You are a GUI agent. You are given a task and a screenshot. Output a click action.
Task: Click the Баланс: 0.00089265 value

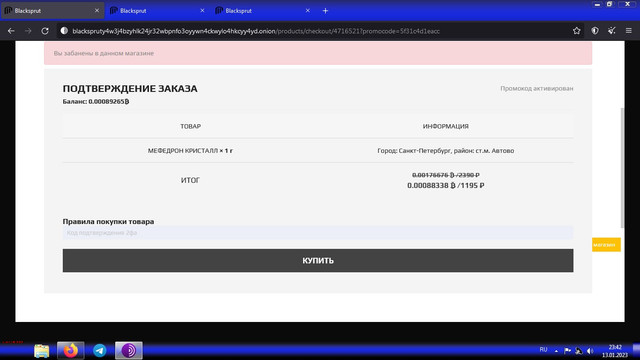coord(96,101)
